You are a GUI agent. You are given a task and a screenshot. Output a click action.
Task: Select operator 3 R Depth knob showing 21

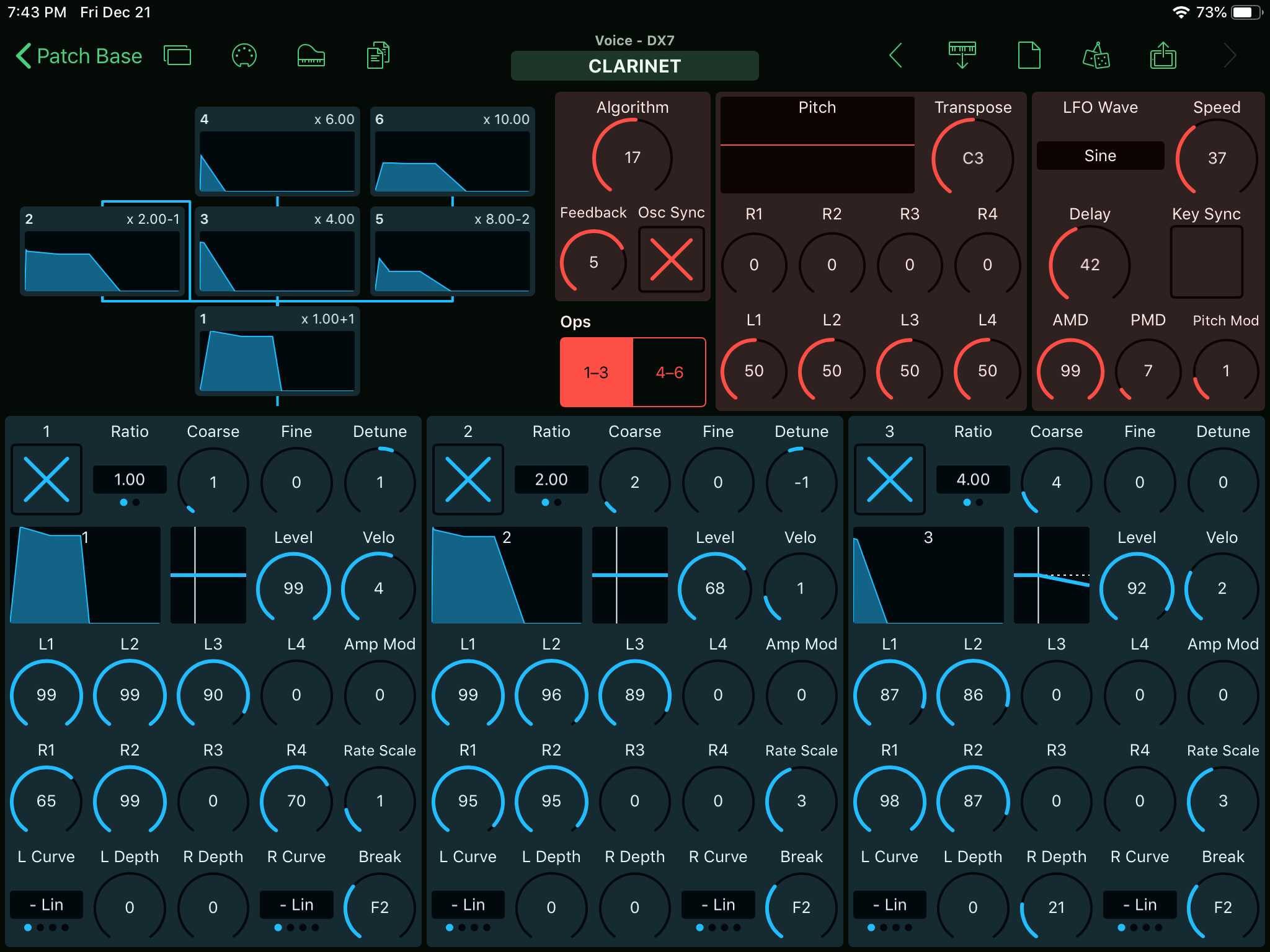click(1056, 907)
